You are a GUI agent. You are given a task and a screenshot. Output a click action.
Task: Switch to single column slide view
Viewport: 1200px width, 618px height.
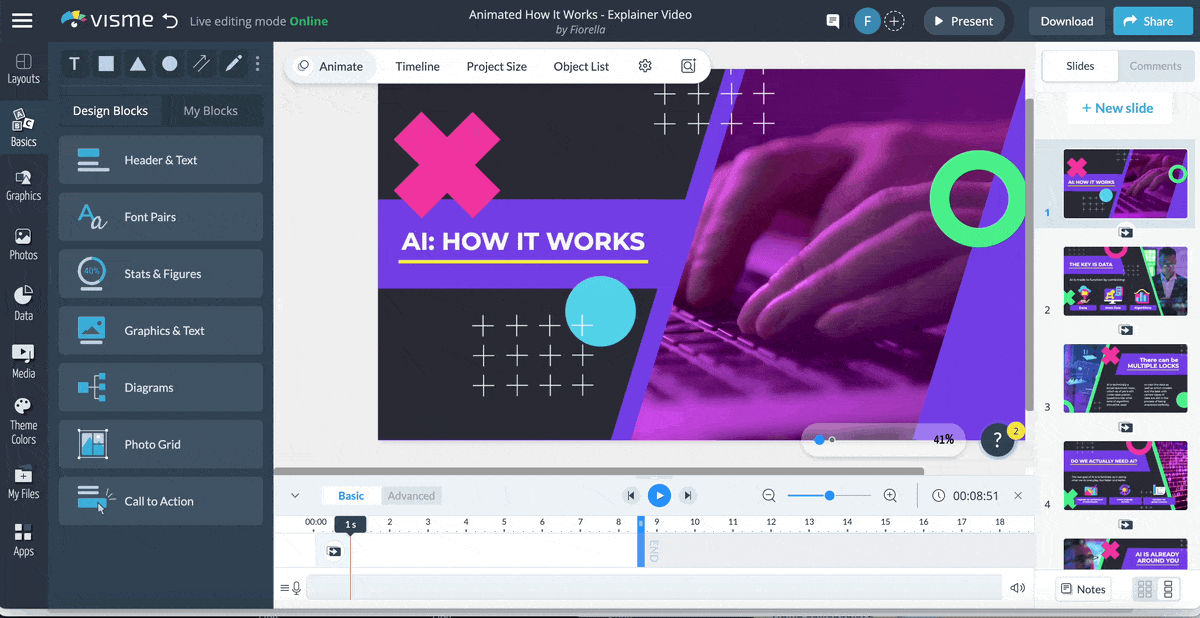[x=1168, y=589]
